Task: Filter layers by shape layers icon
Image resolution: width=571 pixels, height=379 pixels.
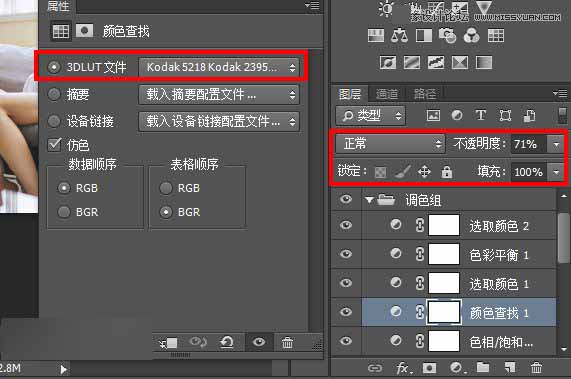Action: (x=505, y=116)
